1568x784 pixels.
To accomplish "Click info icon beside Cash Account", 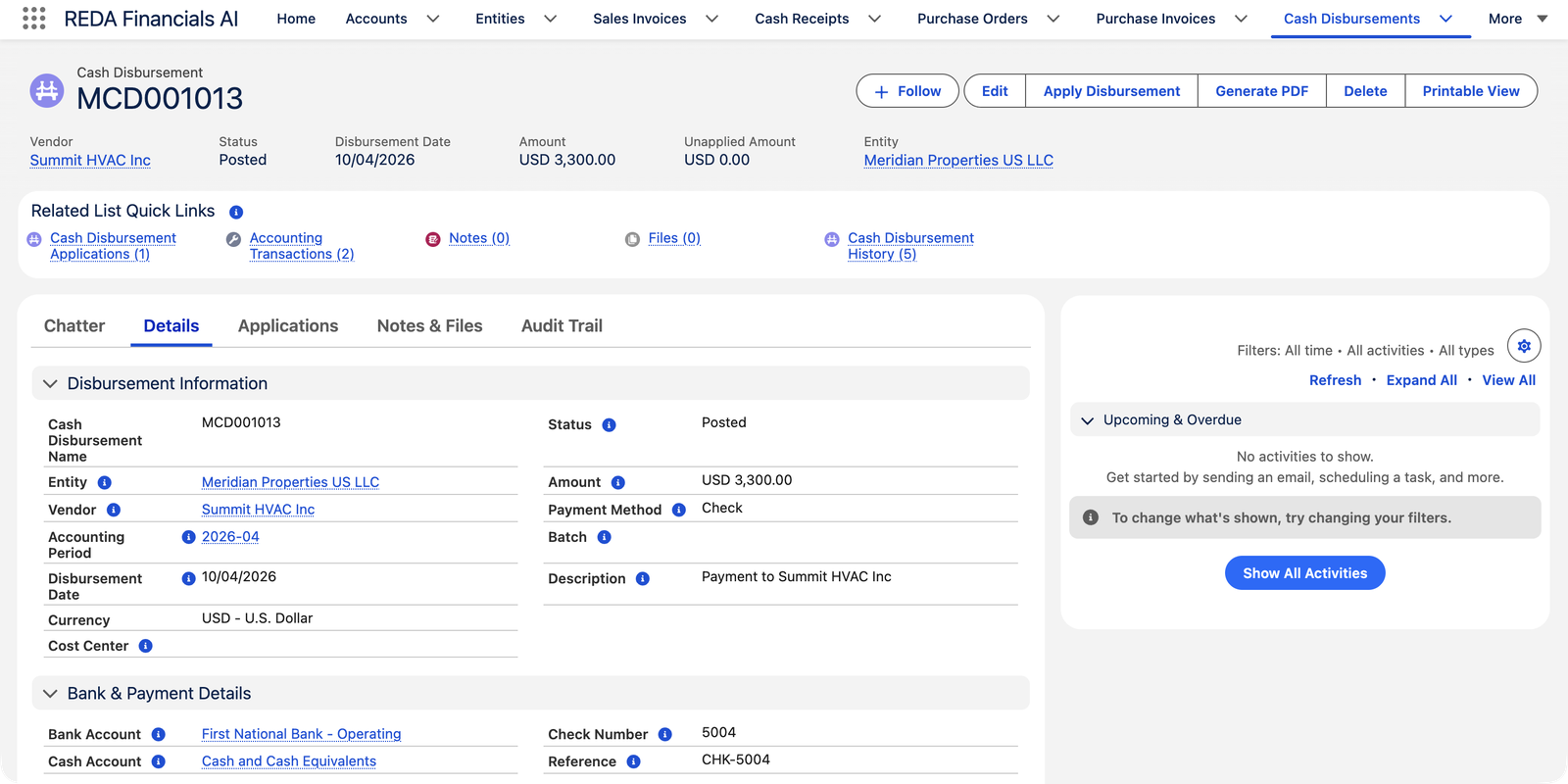I will 159,761.
